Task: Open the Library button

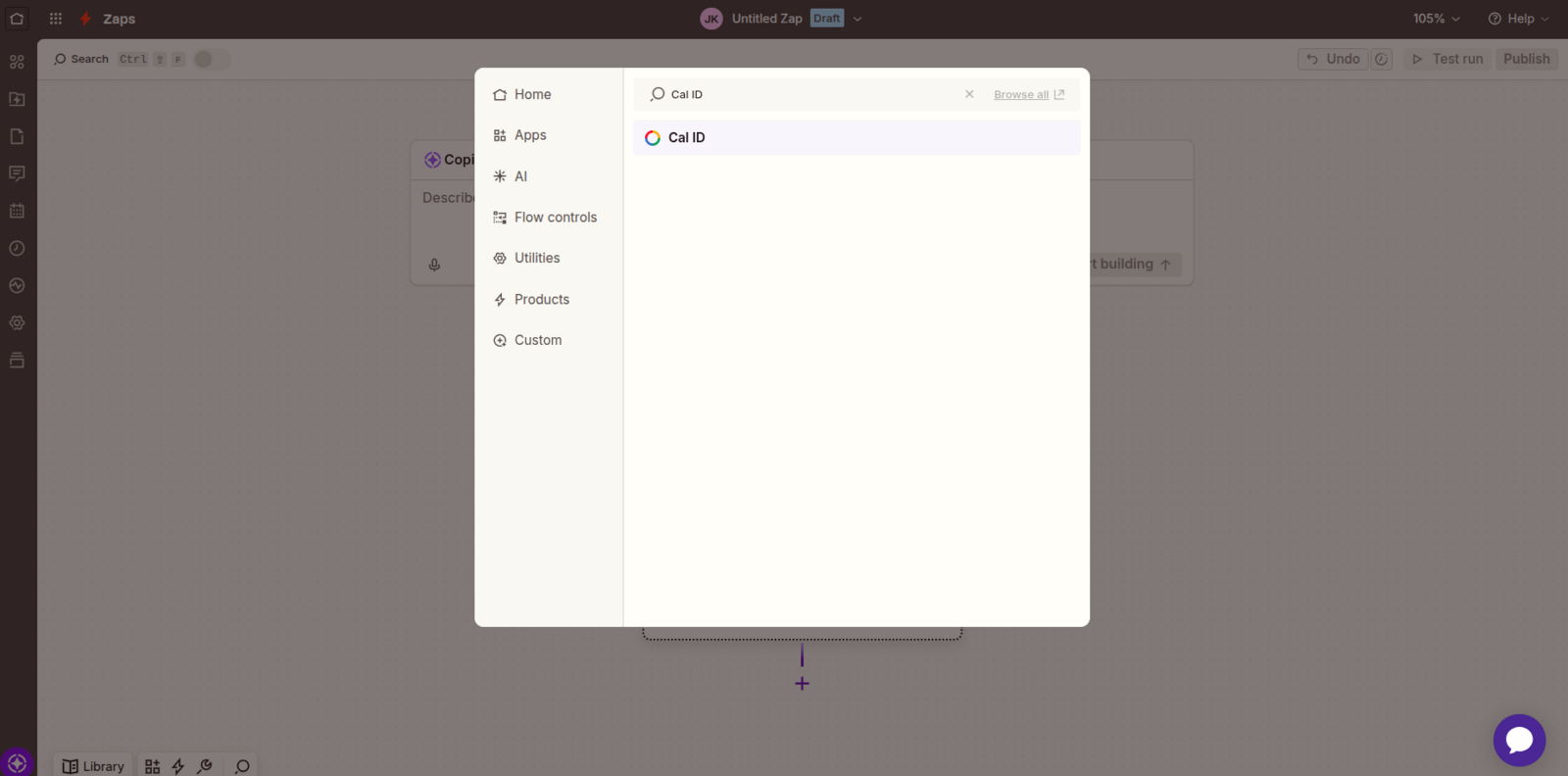Action: (94, 766)
